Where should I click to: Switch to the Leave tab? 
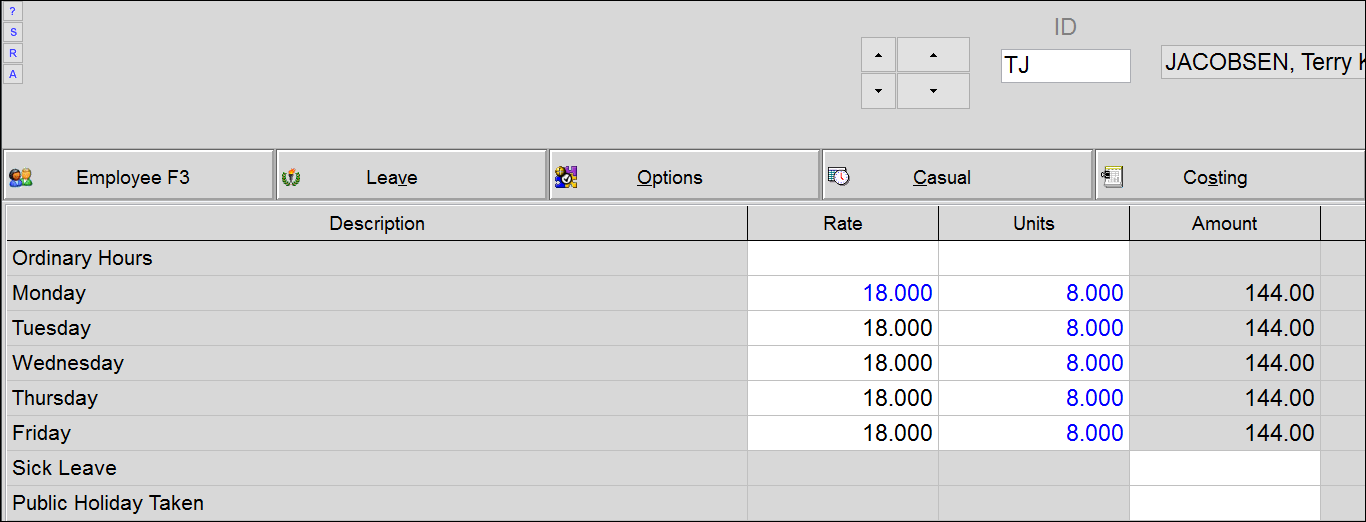pyautogui.click(x=411, y=177)
